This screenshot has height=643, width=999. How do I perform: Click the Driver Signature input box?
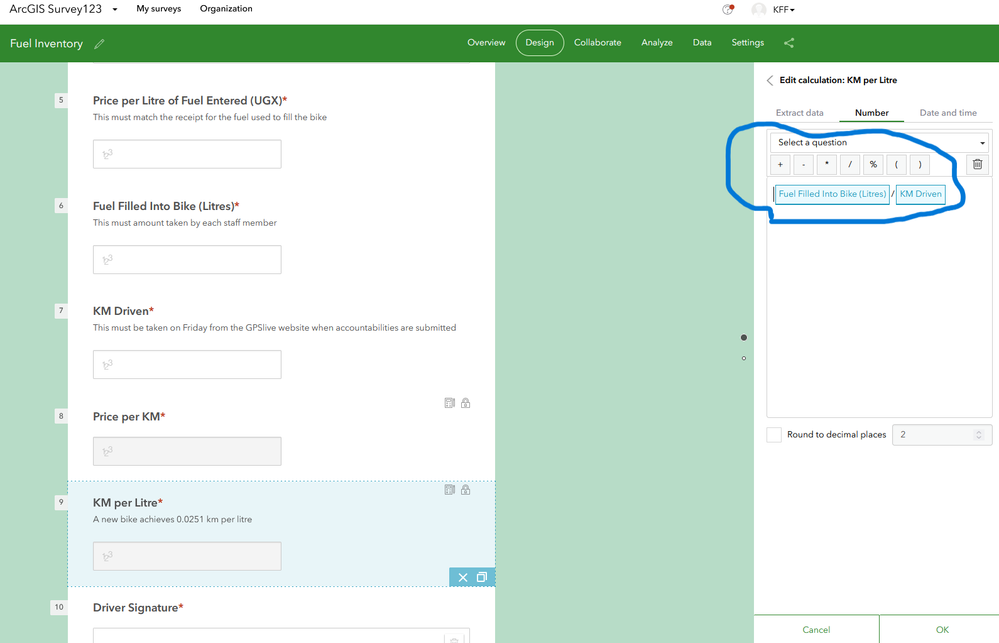pyautogui.click(x=281, y=635)
